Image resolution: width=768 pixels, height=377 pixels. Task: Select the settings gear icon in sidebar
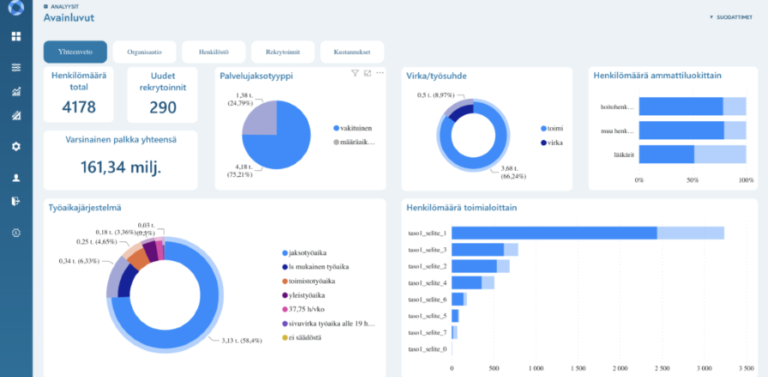tap(16, 146)
